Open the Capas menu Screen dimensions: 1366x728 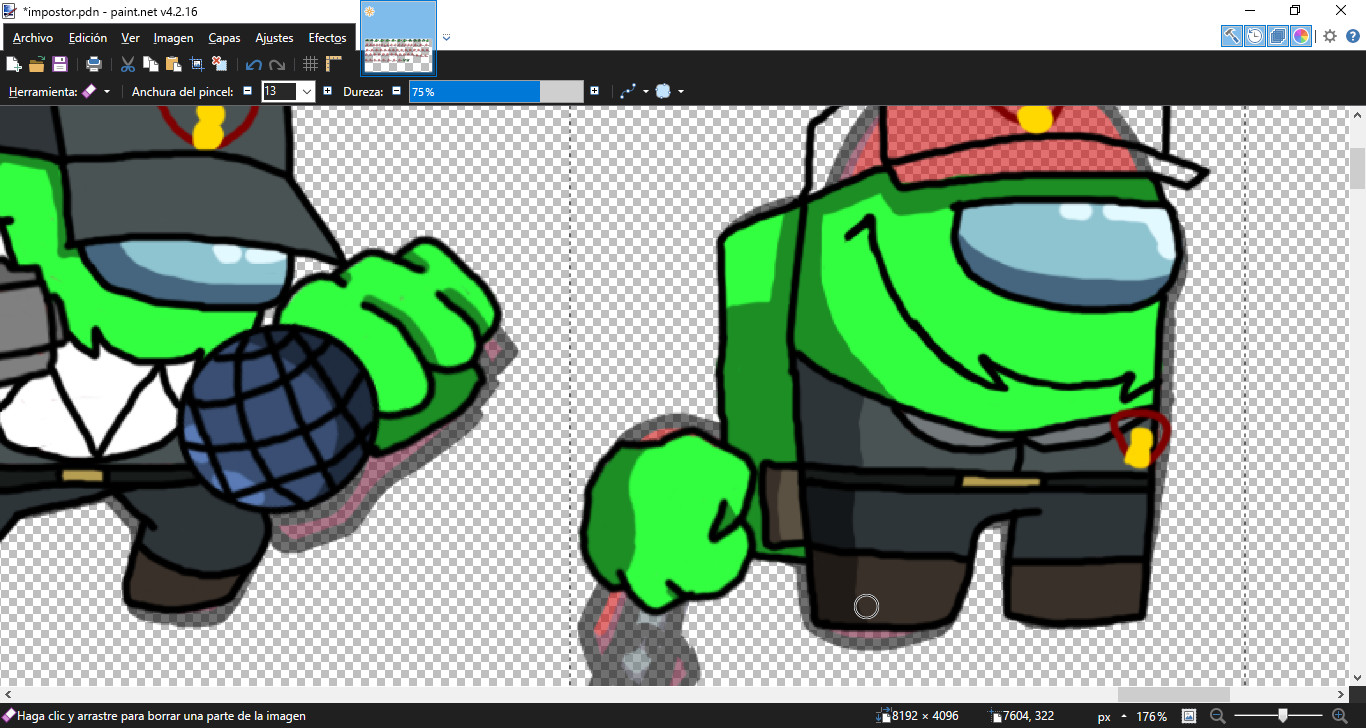pos(223,37)
